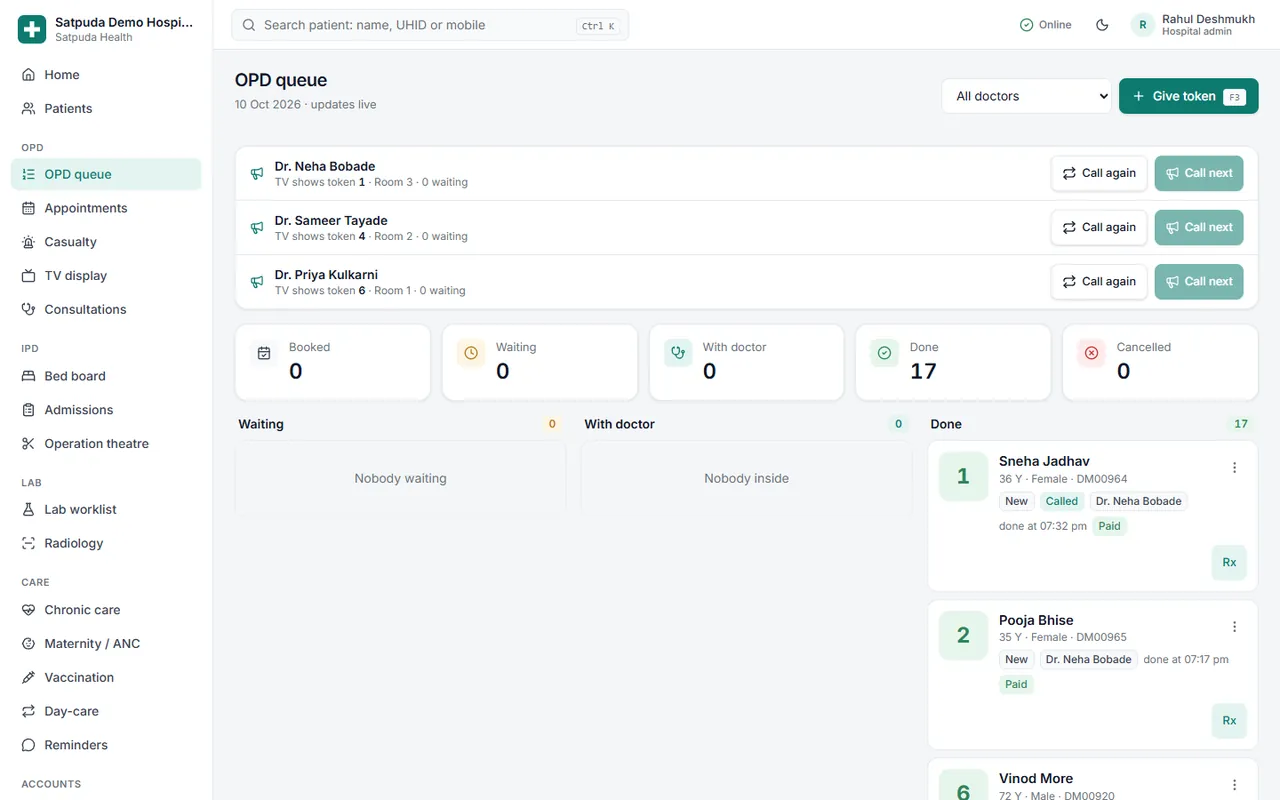1280x800 pixels.
Task: Click the Casualty siren icon
Action: [x=28, y=242]
